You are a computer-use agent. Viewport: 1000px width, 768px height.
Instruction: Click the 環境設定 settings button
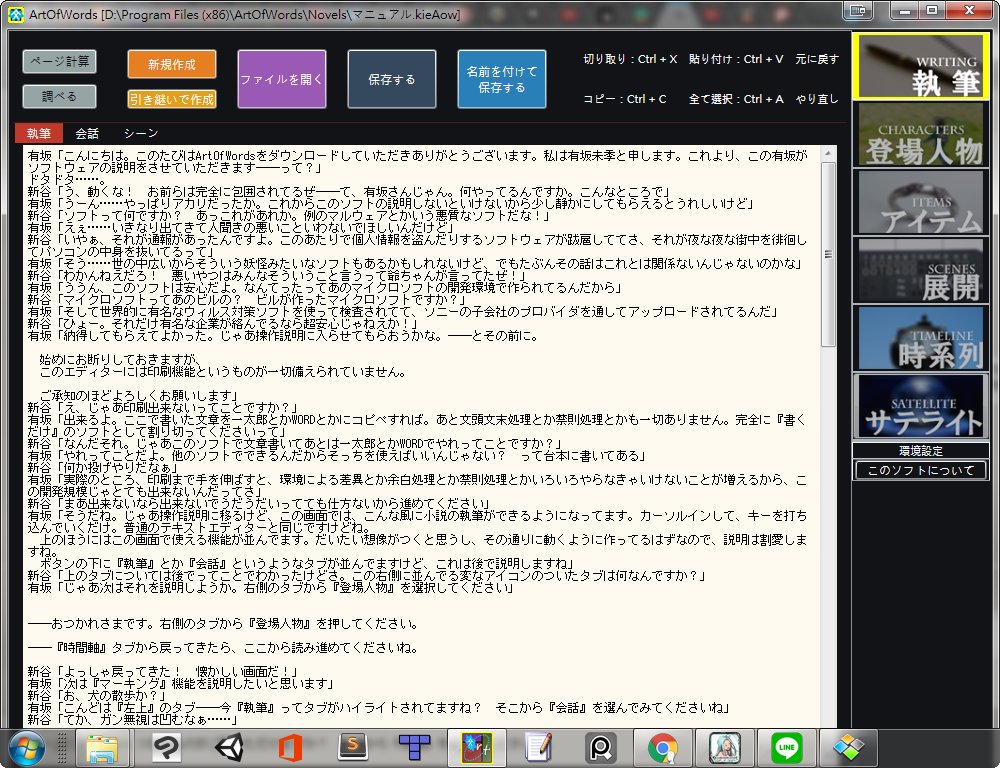pos(920,450)
